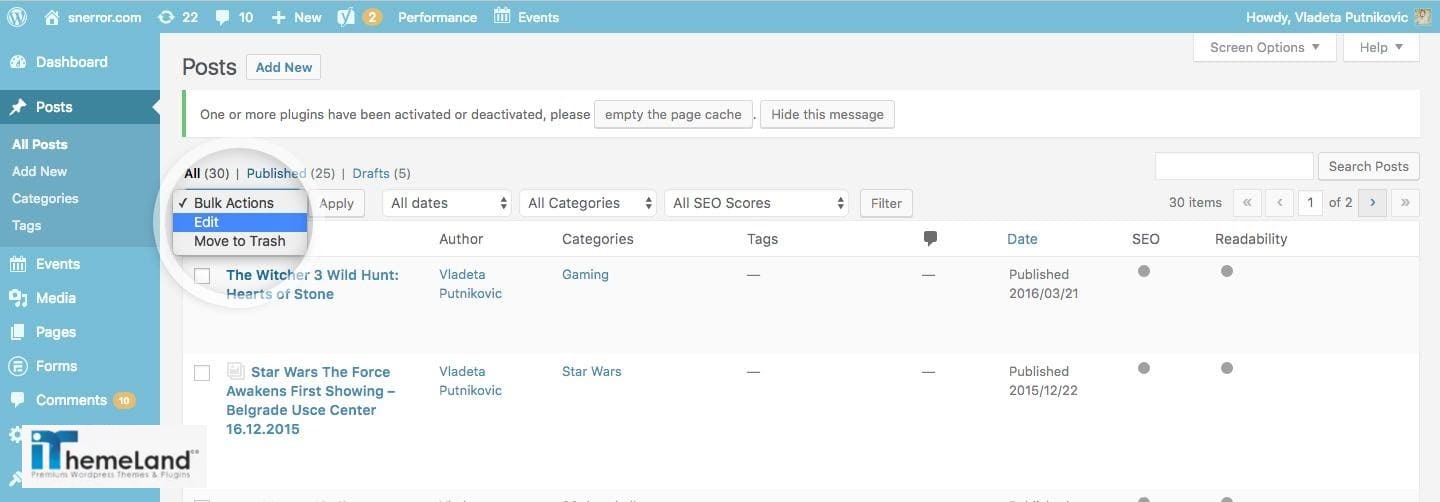Open The Witcher 3 Wild Hunt post title
The width and height of the screenshot is (1440, 502).
coord(312,284)
